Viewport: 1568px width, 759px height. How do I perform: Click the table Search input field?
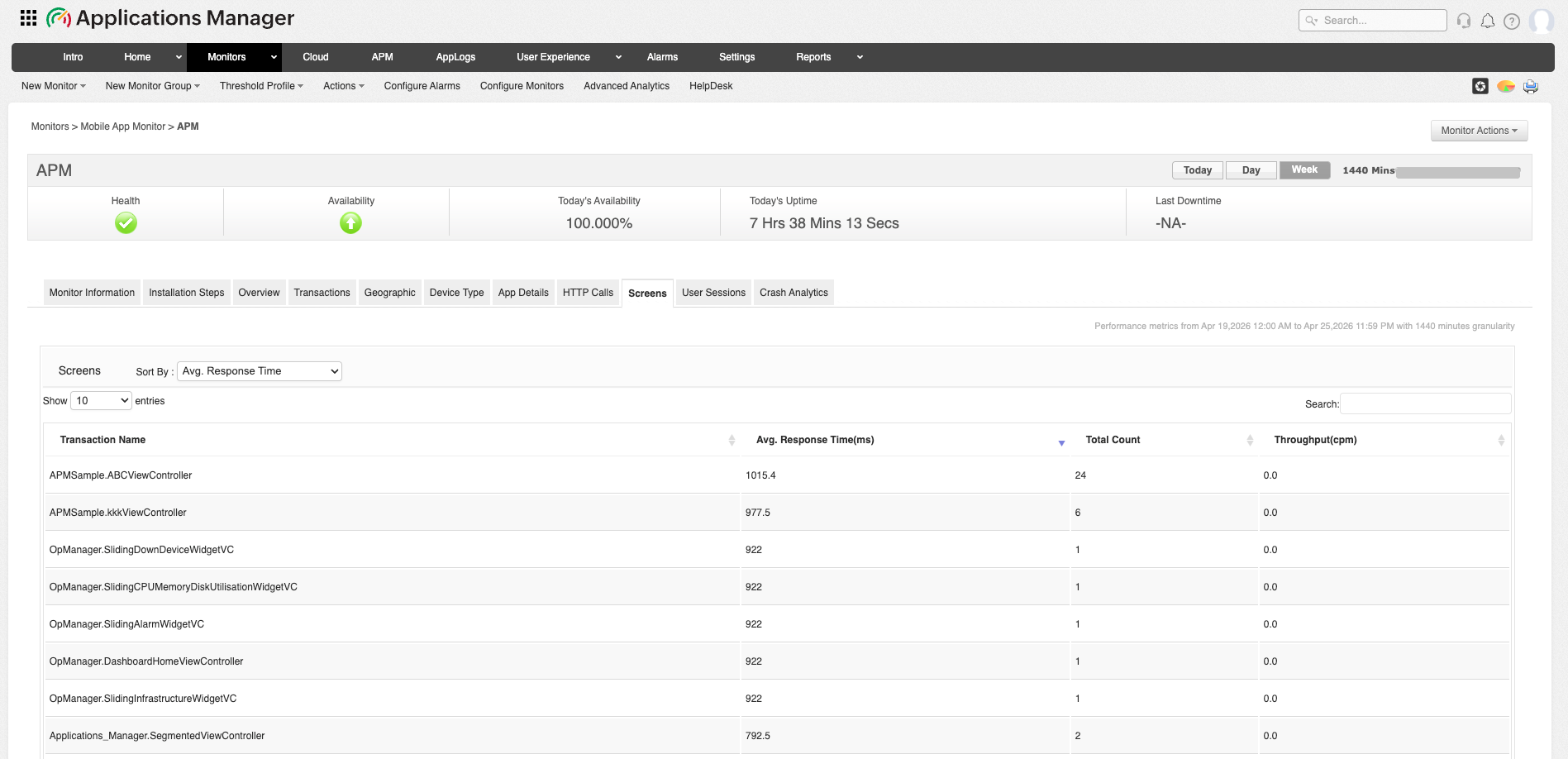coord(1425,403)
